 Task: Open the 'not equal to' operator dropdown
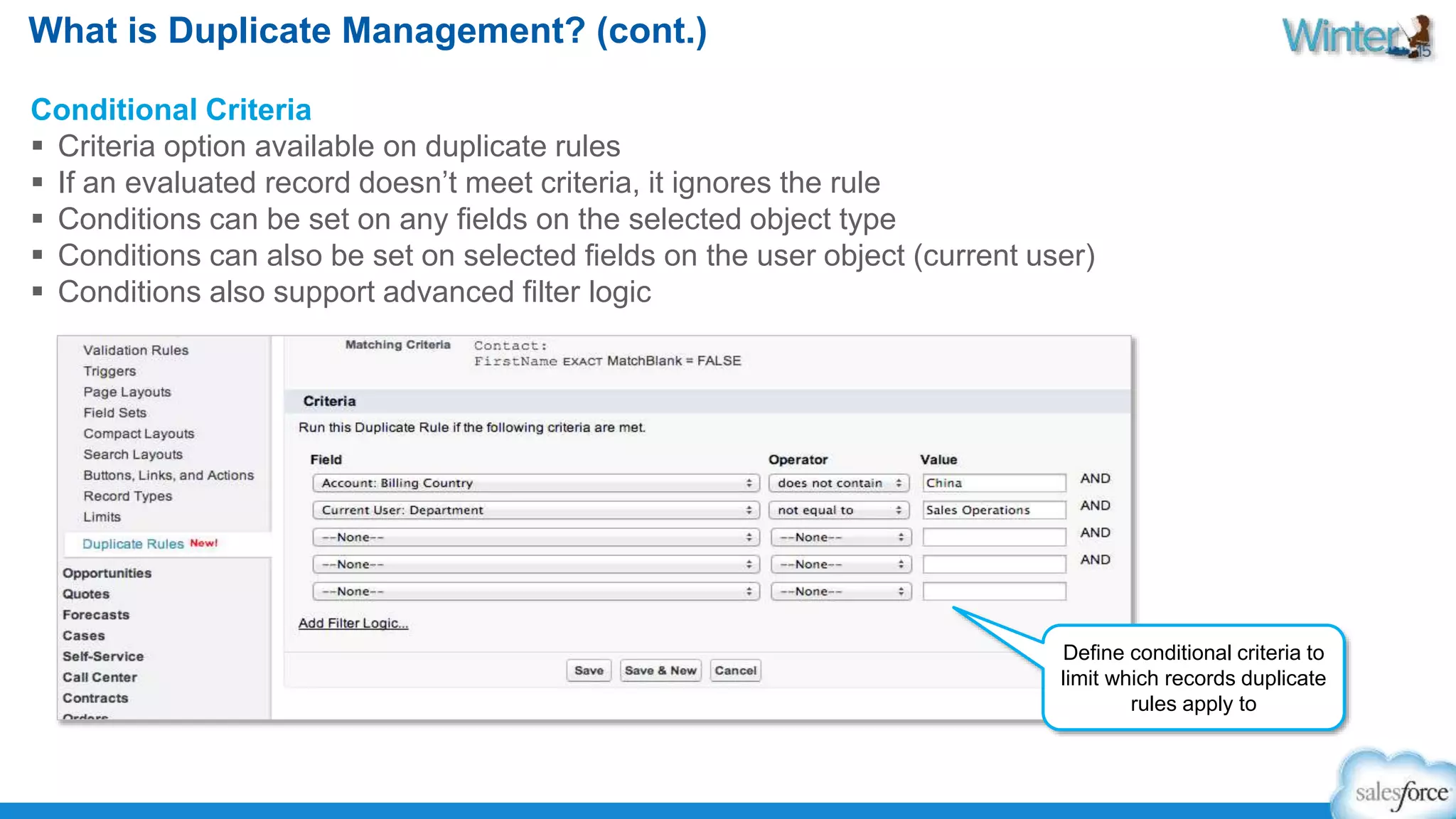pos(839,510)
